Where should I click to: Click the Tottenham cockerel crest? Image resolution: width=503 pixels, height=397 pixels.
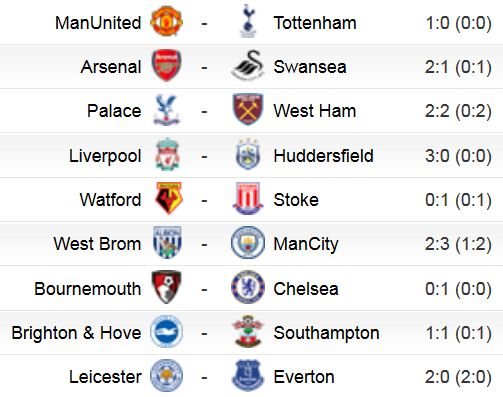248,21
